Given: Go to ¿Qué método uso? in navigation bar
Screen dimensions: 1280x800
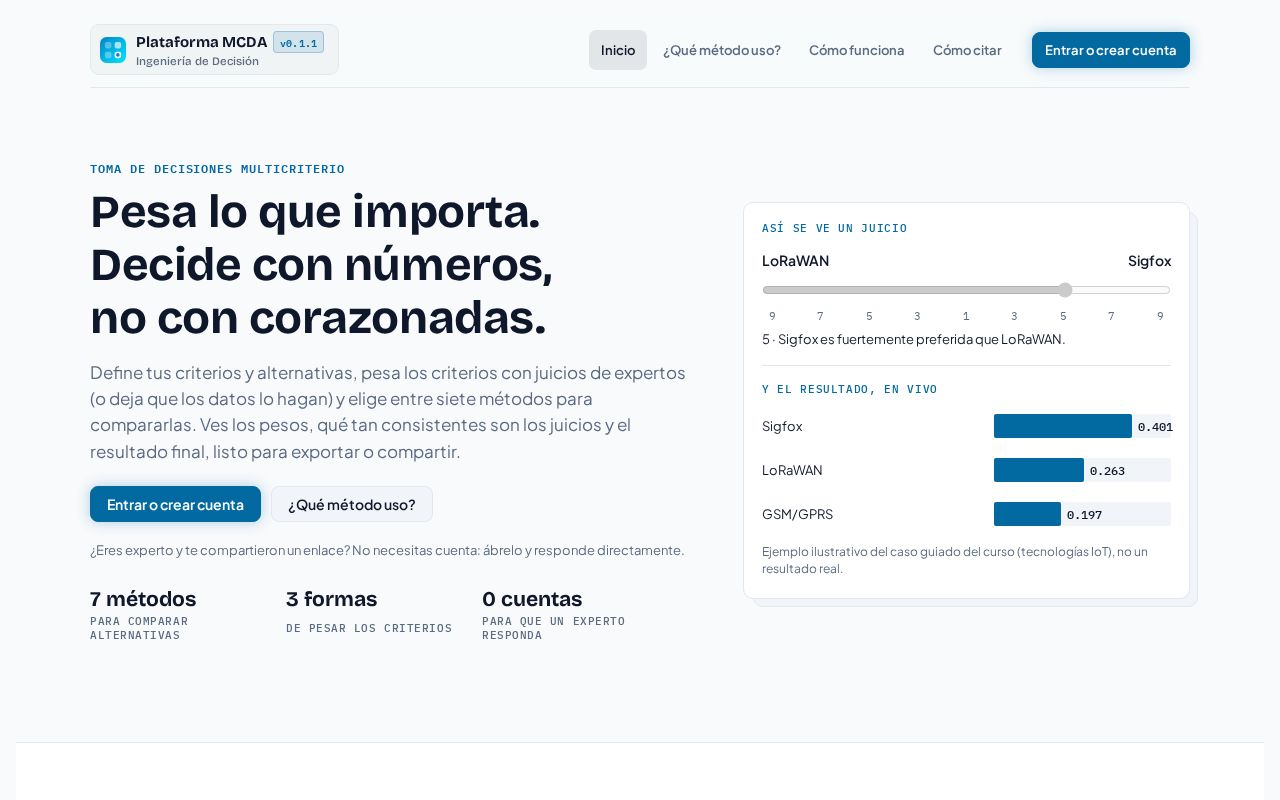Looking at the screenshot, I should [x=722, y=50].
